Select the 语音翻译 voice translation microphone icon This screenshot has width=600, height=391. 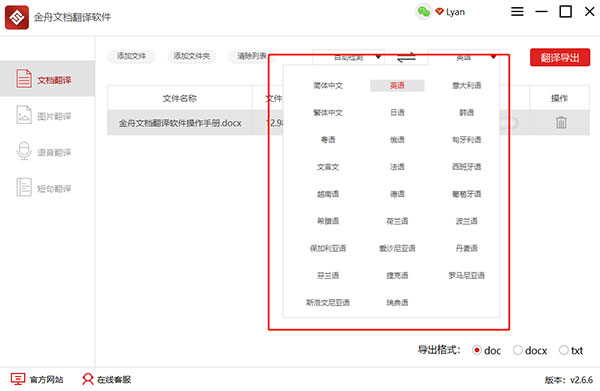click(x=24, y=151)
